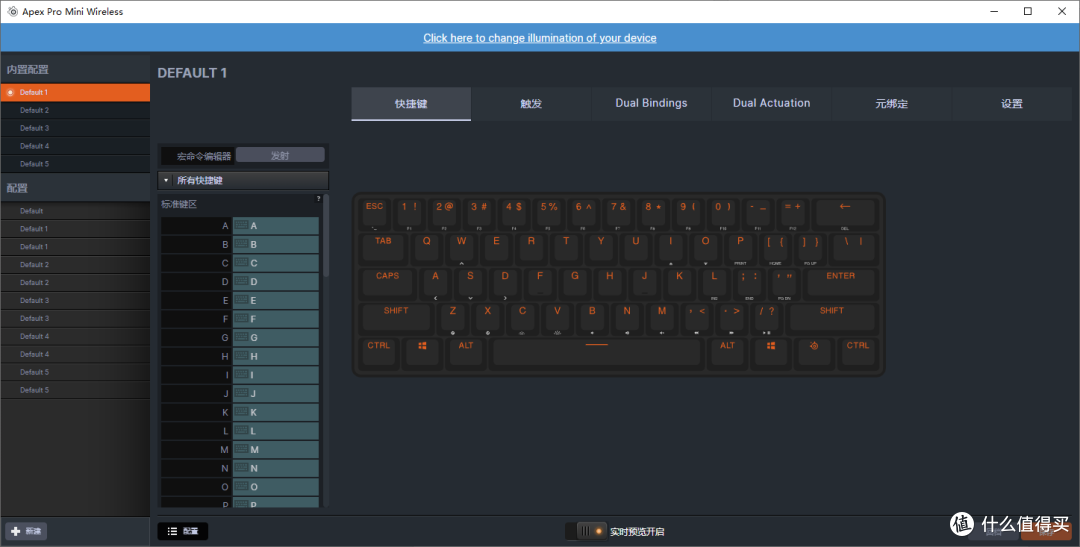The height and width of the screenshot is (547, 1080).
Task: Click the plus icon next to 新建
Action: pyautogui.click(x=16, y=531)
